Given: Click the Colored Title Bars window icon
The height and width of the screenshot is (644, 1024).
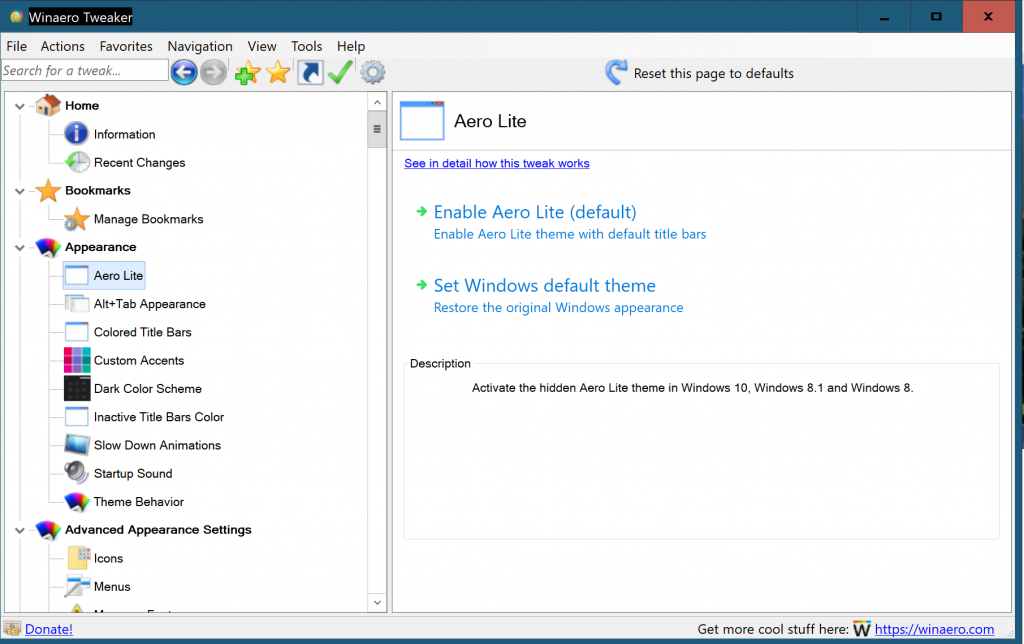Looking at the screenshot, I should pos(76,332).
